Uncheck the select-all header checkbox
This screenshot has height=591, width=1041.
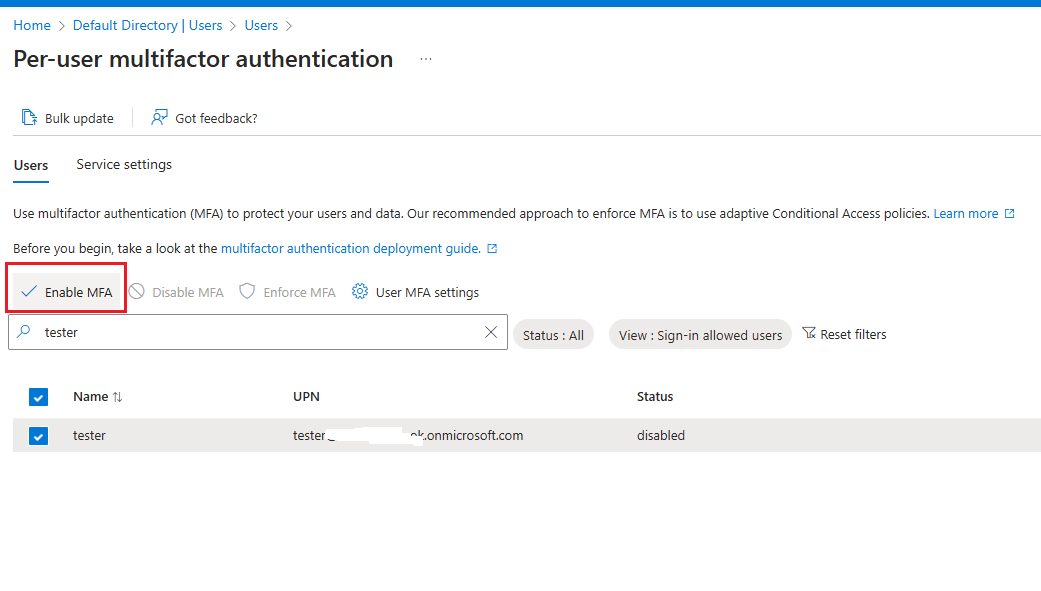[x=38, y=397]
